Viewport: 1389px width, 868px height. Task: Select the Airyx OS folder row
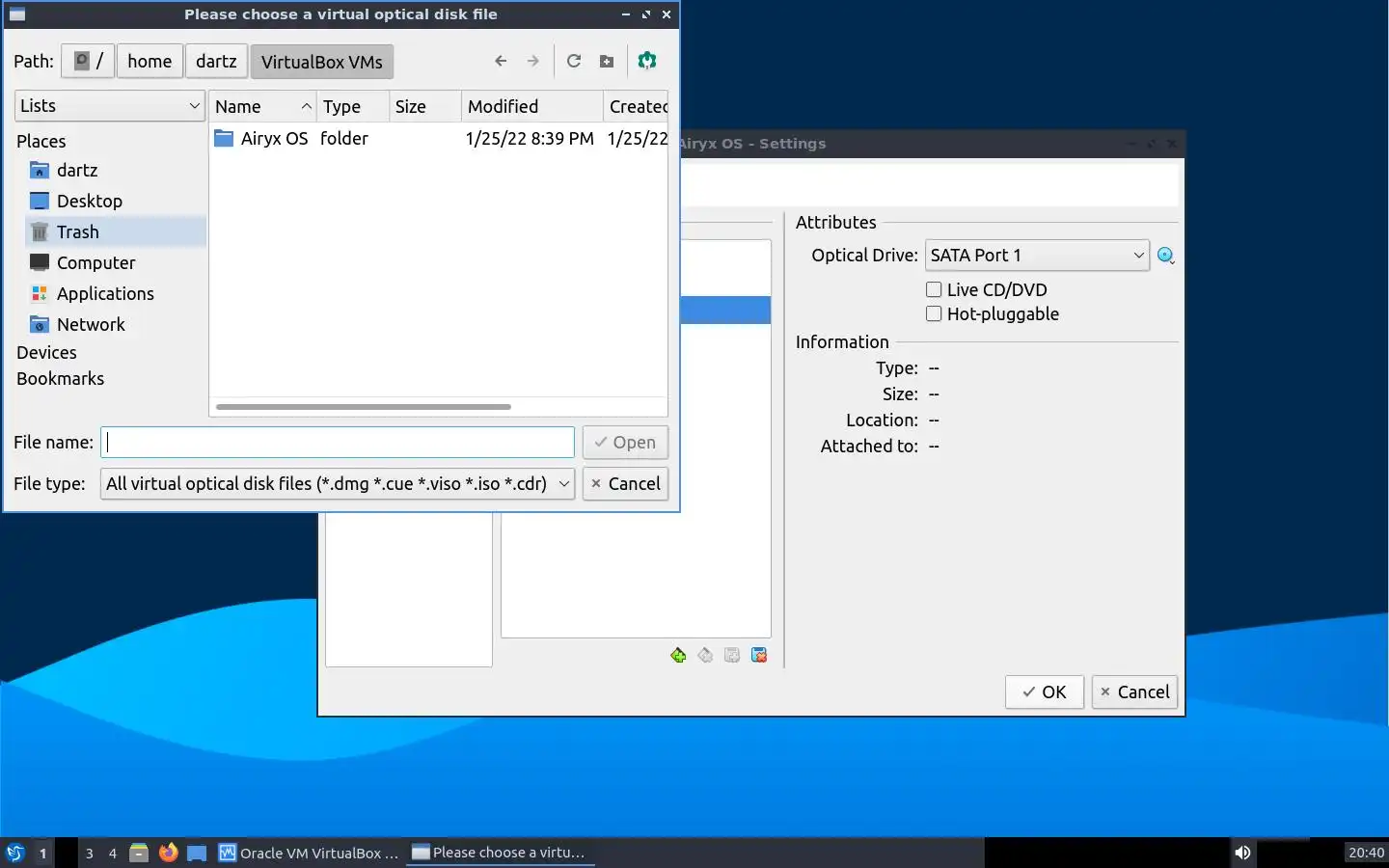(x=438, y=139)
